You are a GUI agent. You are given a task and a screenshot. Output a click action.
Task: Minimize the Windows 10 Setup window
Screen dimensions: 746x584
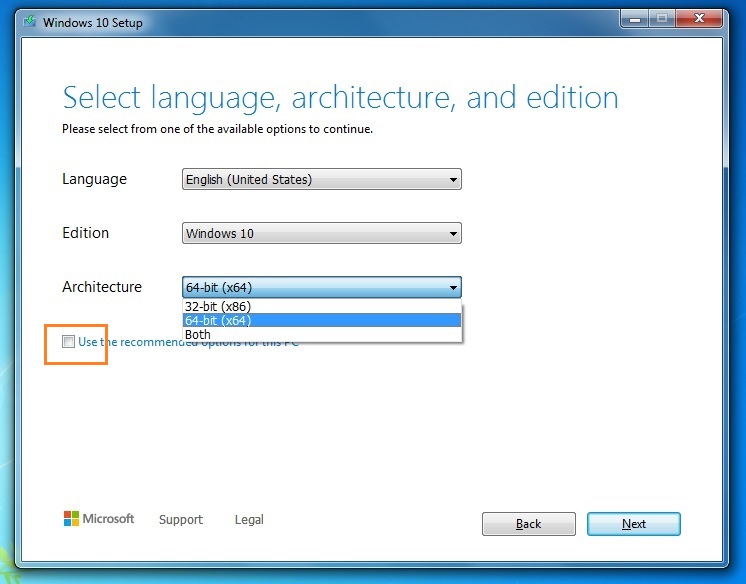[635, 19]
